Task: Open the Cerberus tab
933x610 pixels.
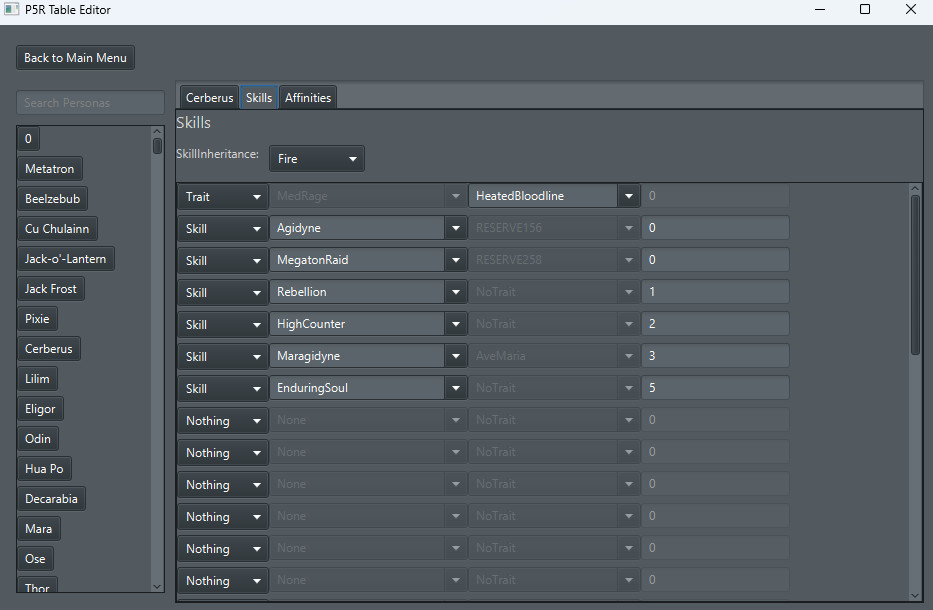Action: point(209,98)
